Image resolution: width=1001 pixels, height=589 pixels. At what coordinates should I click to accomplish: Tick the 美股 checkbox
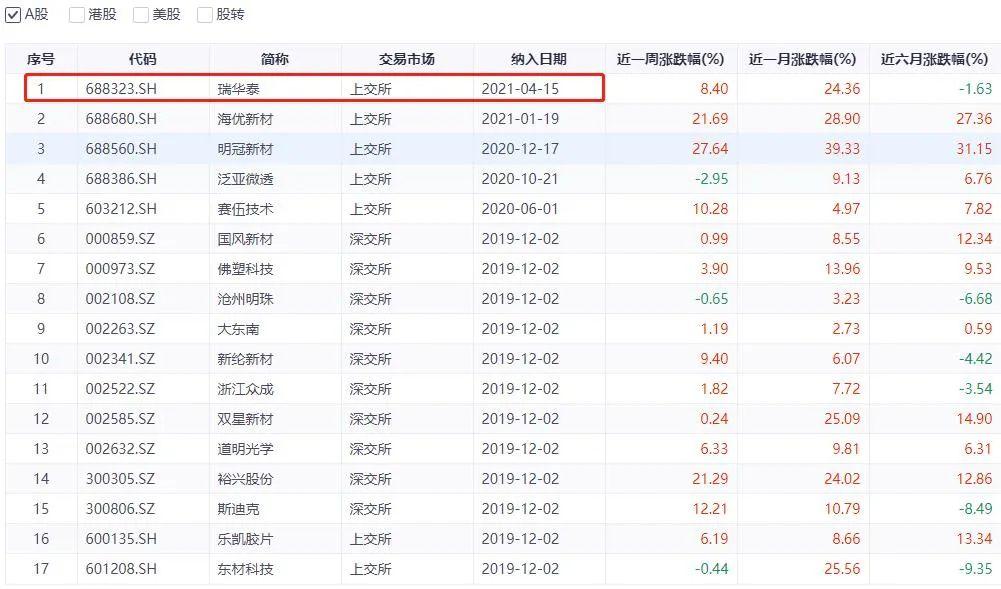[141, 14]
